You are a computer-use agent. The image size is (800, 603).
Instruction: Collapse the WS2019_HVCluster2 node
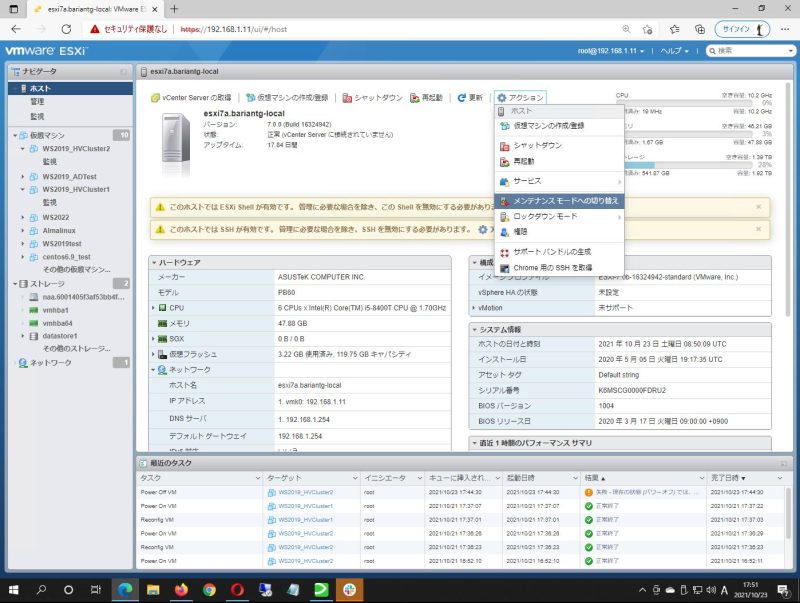coord(22,148)
